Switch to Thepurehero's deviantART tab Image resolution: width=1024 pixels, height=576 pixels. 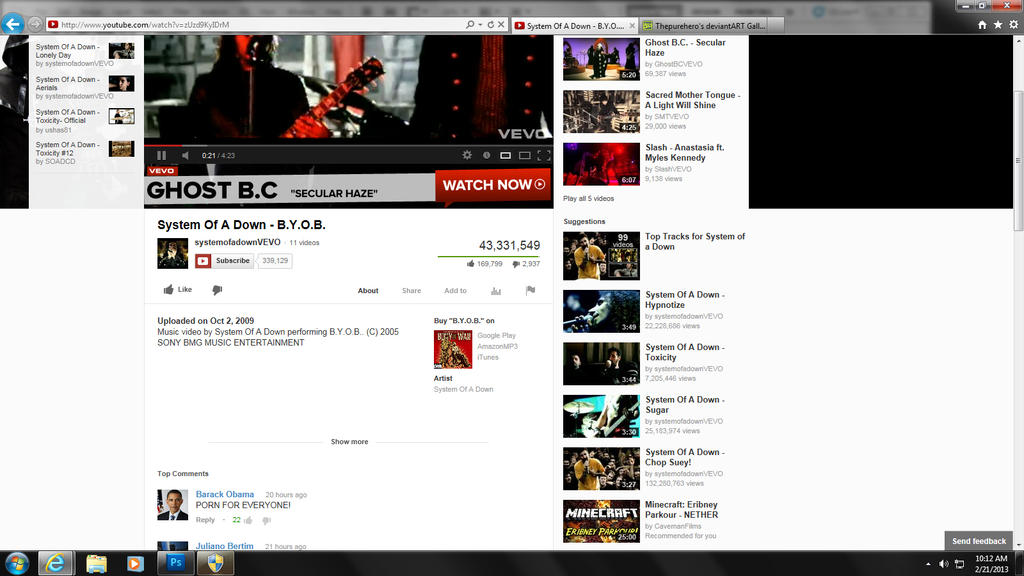click(704, 25)
